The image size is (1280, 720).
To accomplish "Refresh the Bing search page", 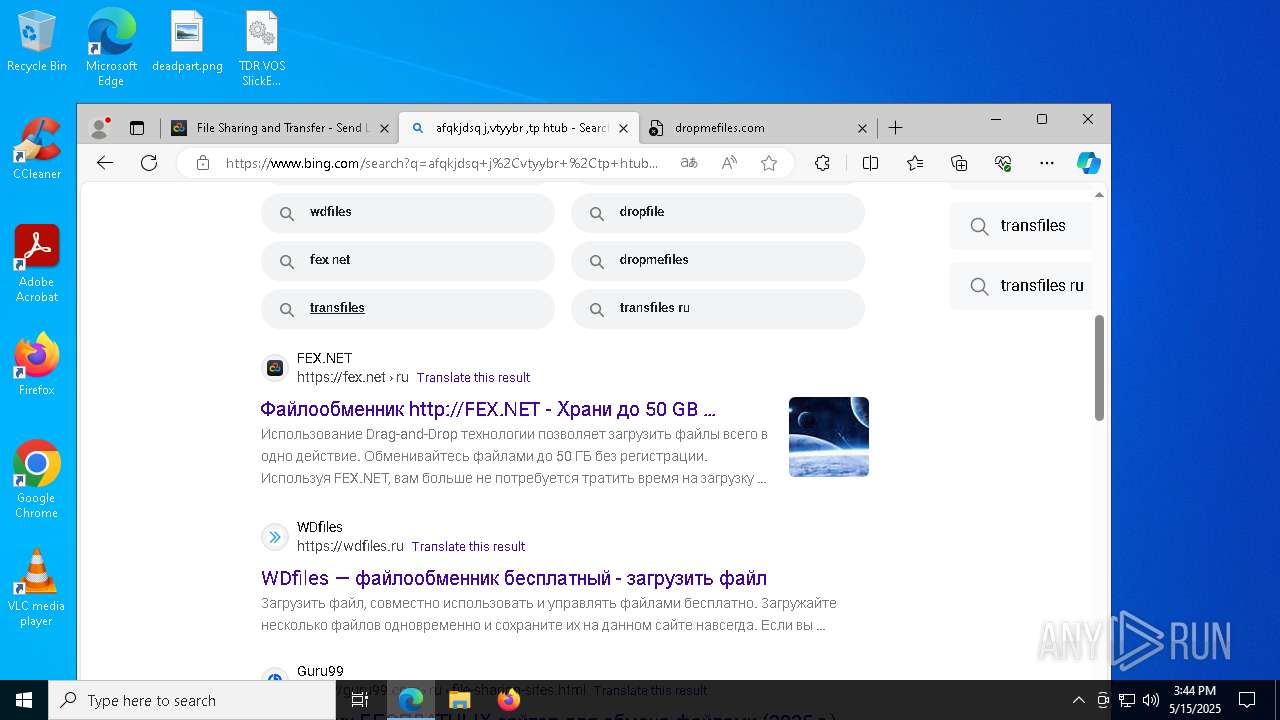I will coord(149,163).
